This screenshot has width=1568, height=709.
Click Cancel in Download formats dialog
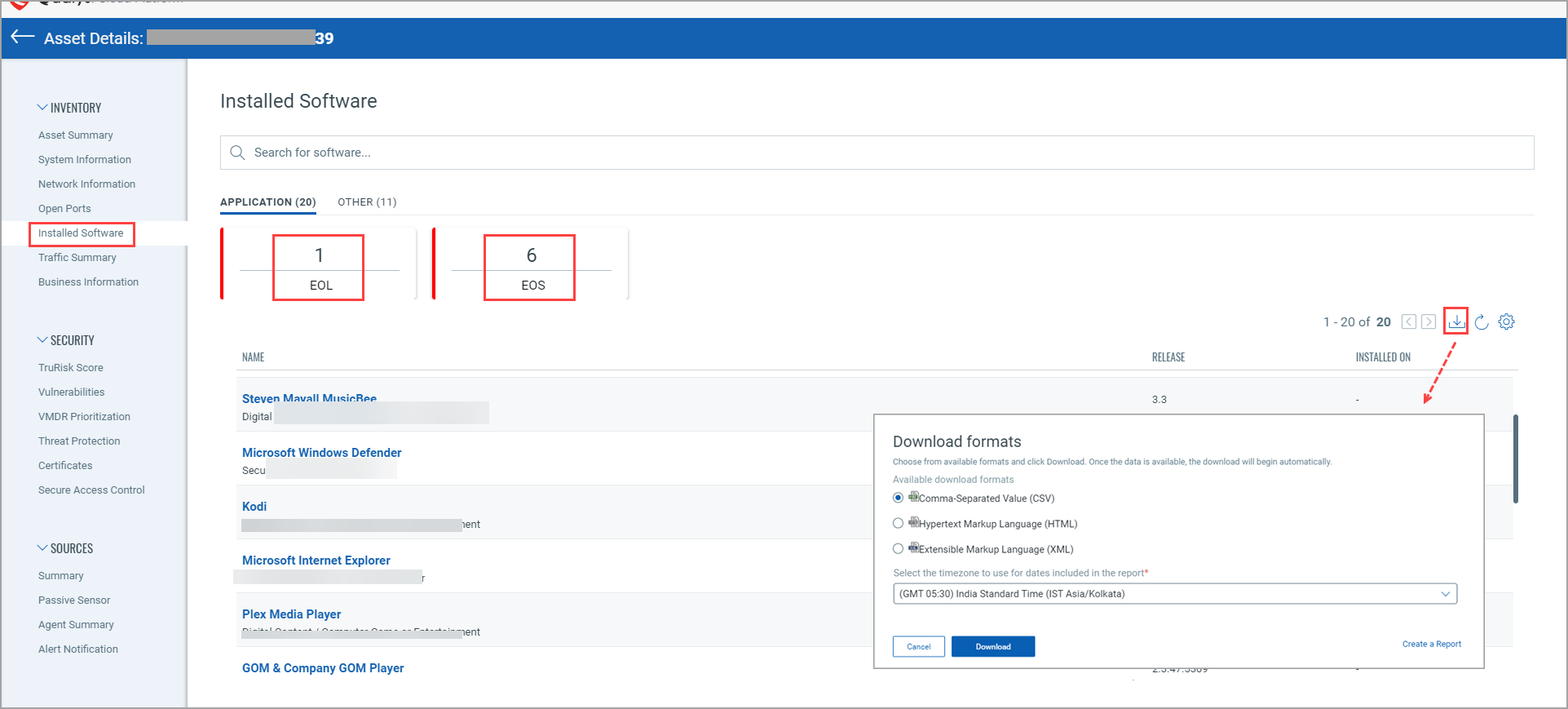click(x=919, y=647)
